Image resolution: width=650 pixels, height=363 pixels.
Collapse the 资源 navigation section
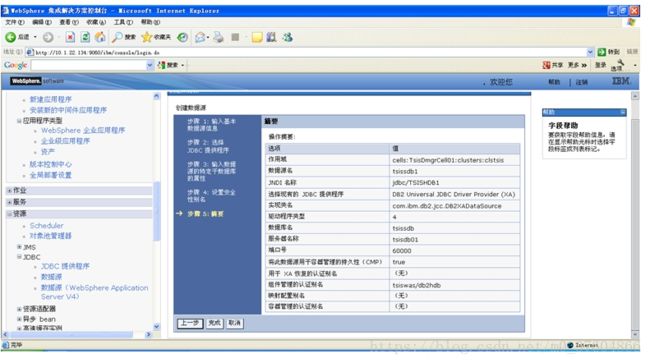(10, 213)
